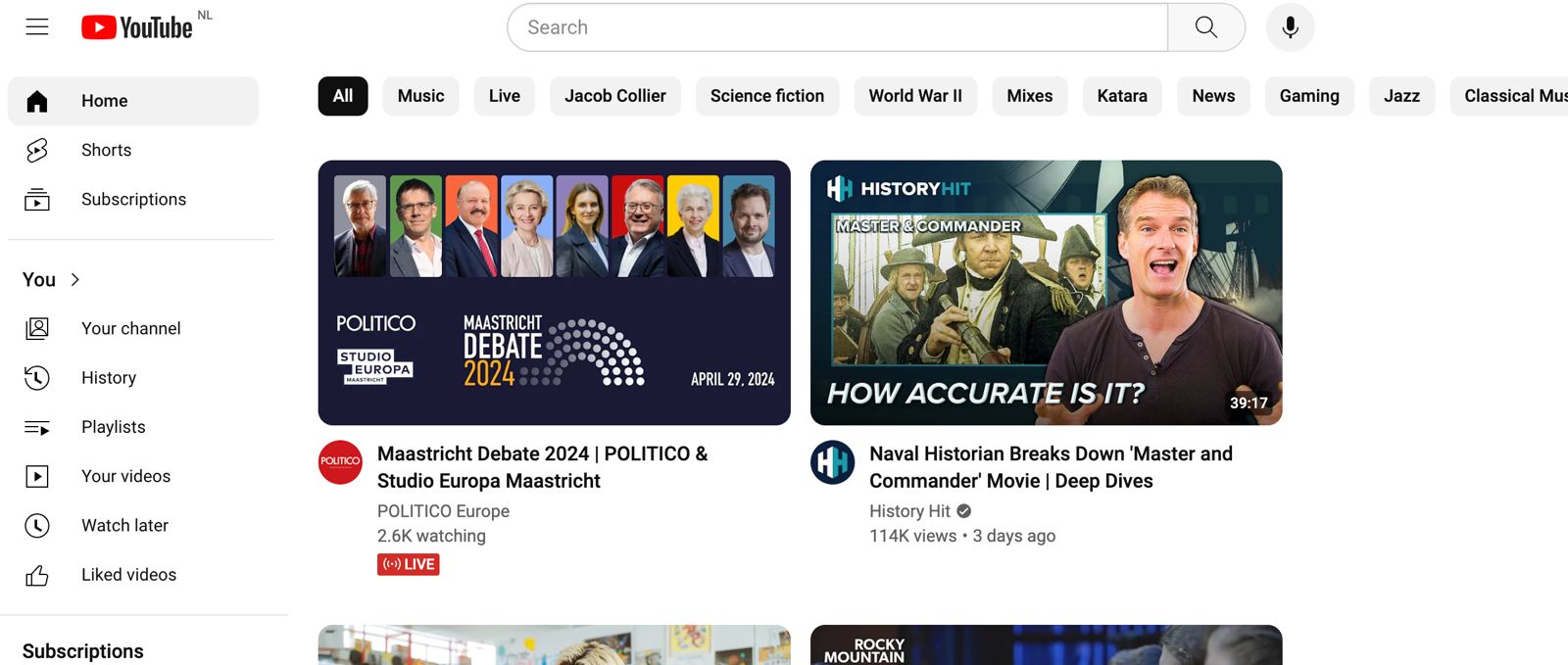Screen dimensions: 1568x665
Task: Click the You section heading
Action: point(39,280)
